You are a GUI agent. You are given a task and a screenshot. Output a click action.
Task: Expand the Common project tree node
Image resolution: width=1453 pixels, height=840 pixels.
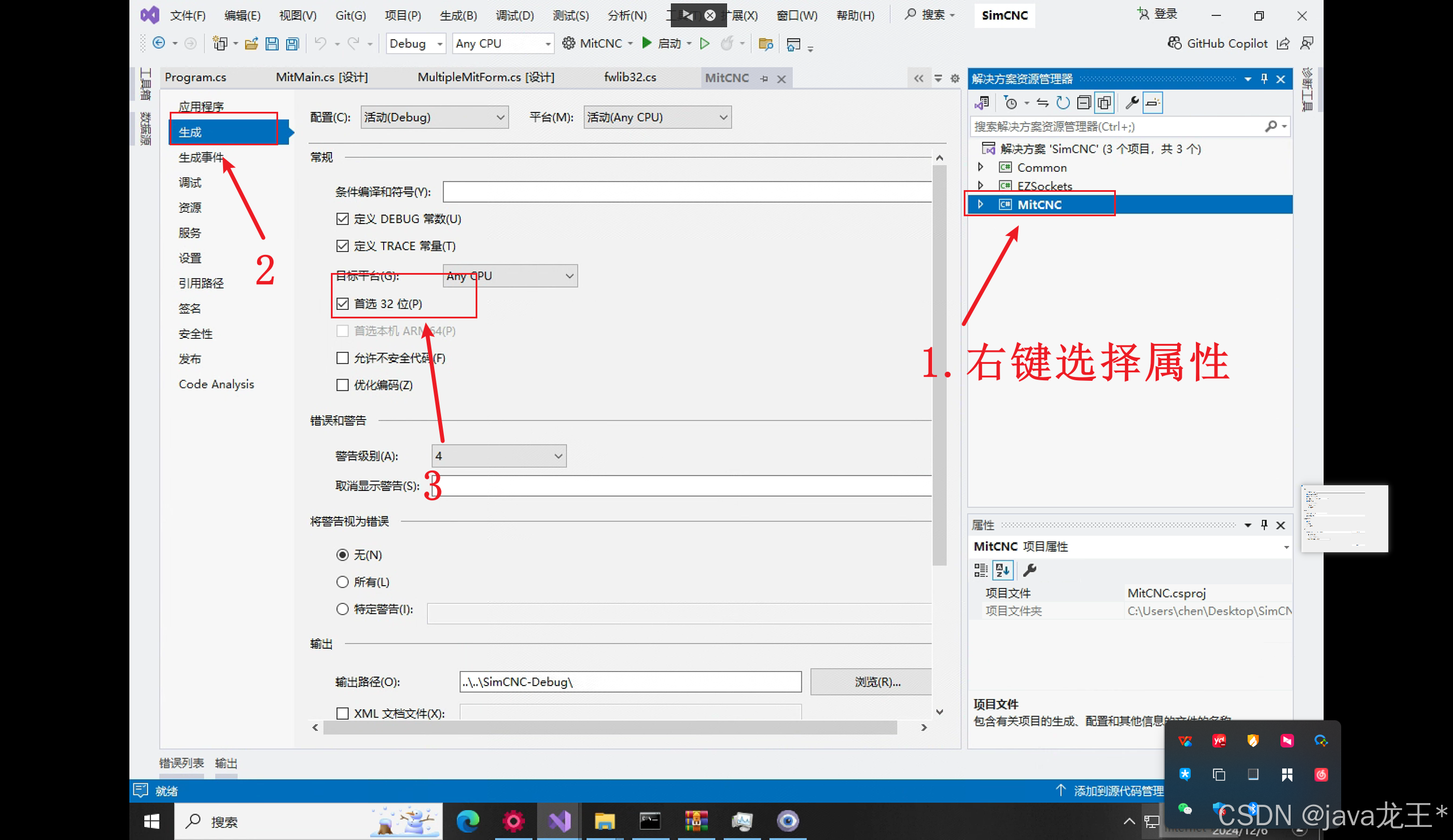[x=980, y=167]
